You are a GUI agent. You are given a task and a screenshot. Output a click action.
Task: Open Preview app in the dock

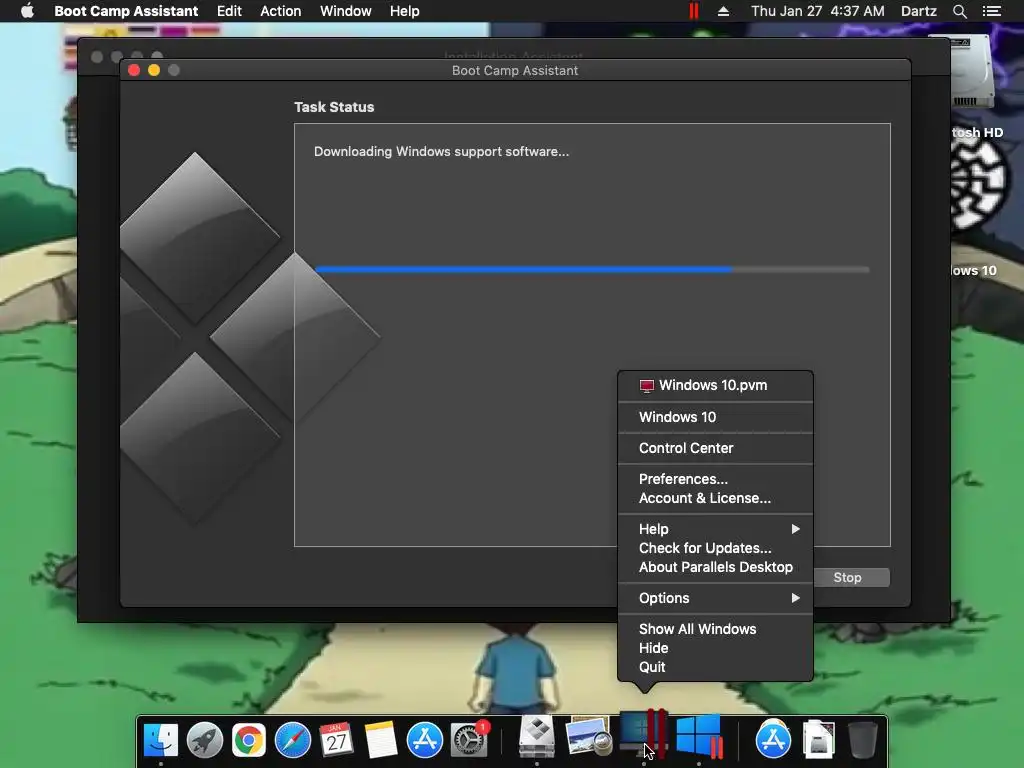click(588, 737)
